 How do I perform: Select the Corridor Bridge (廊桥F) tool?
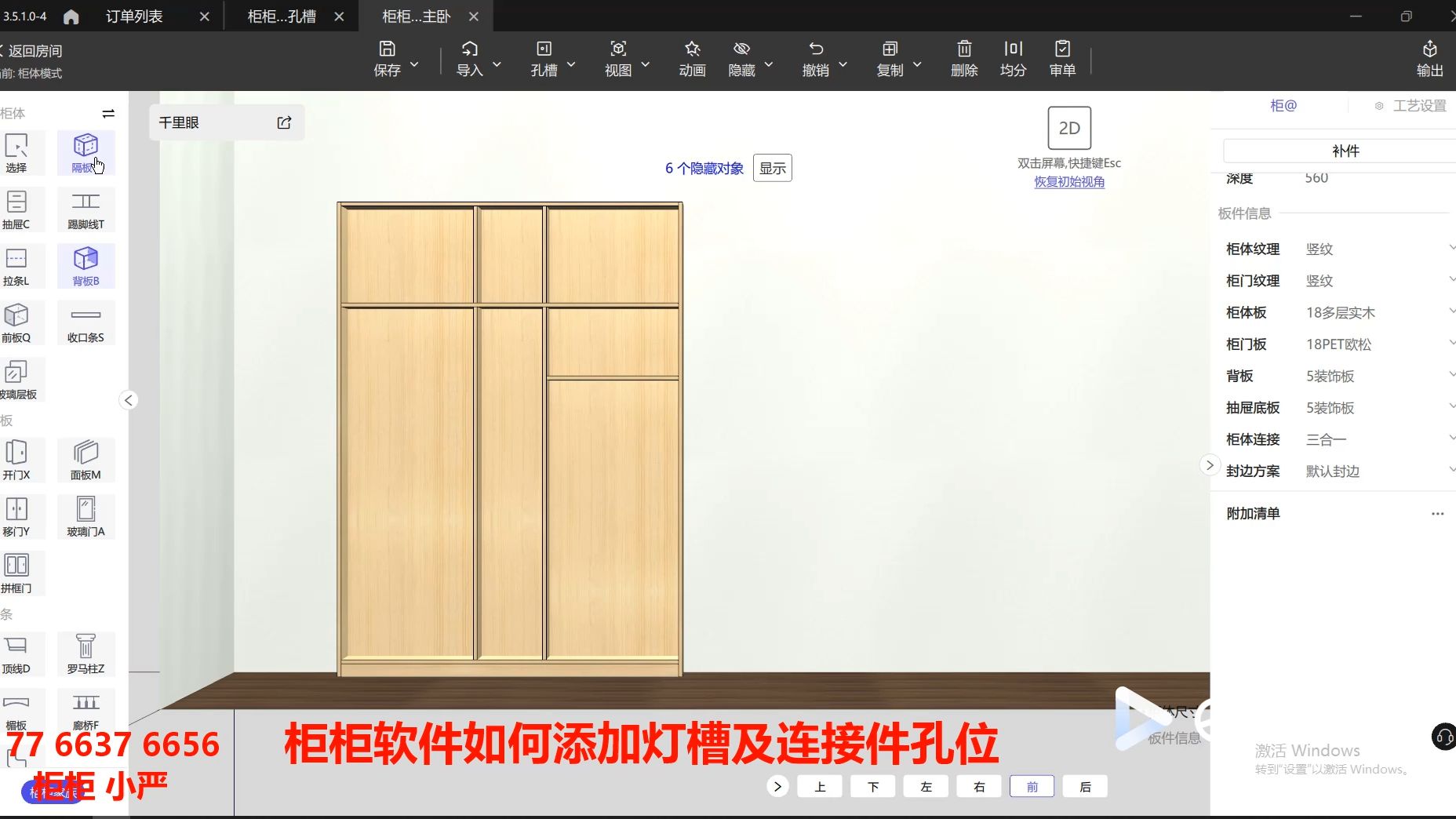pos(86,710)
